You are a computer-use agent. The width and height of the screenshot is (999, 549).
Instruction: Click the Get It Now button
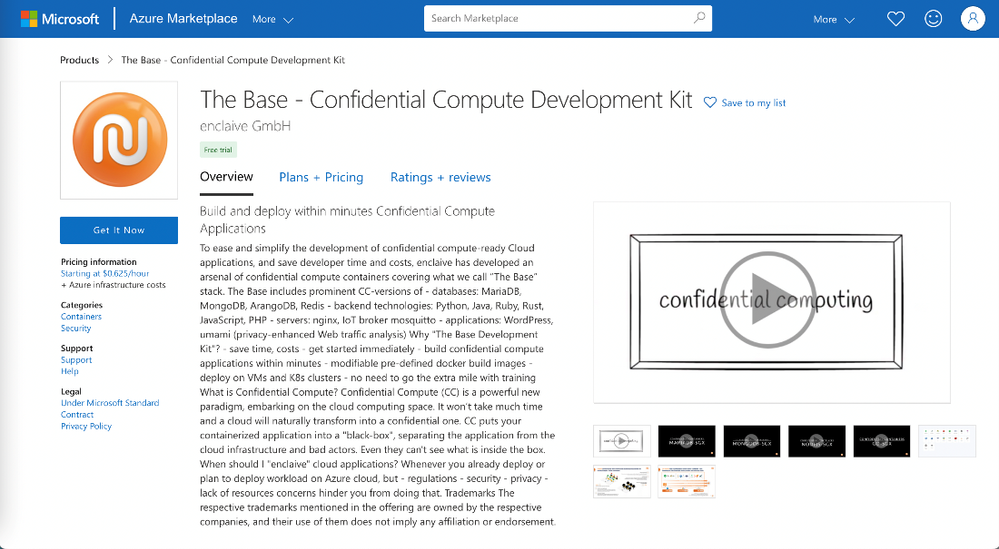coord(119,230)
